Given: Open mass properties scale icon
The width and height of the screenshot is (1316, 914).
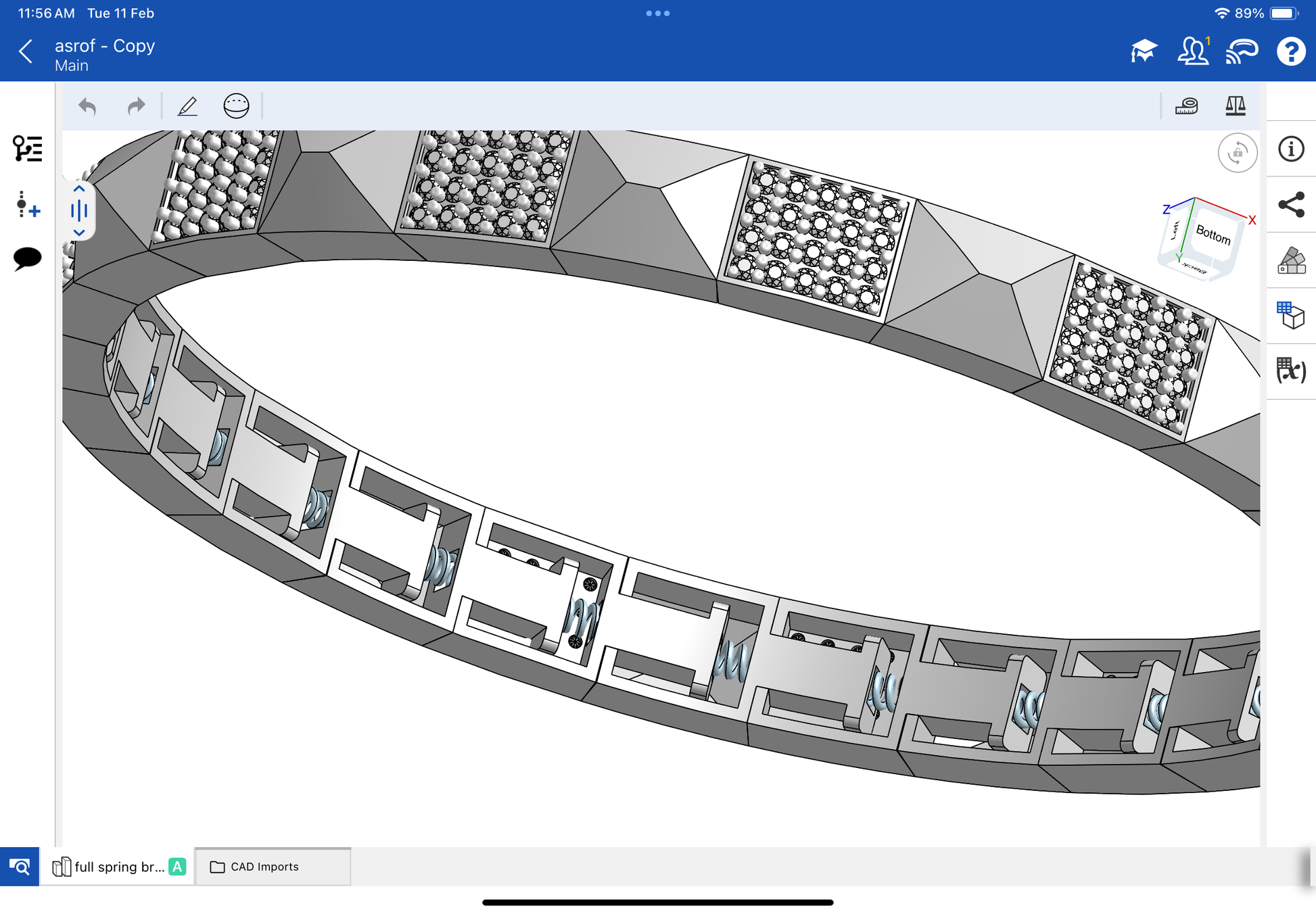Looking at the screenshot, I should click(1235, 106).
